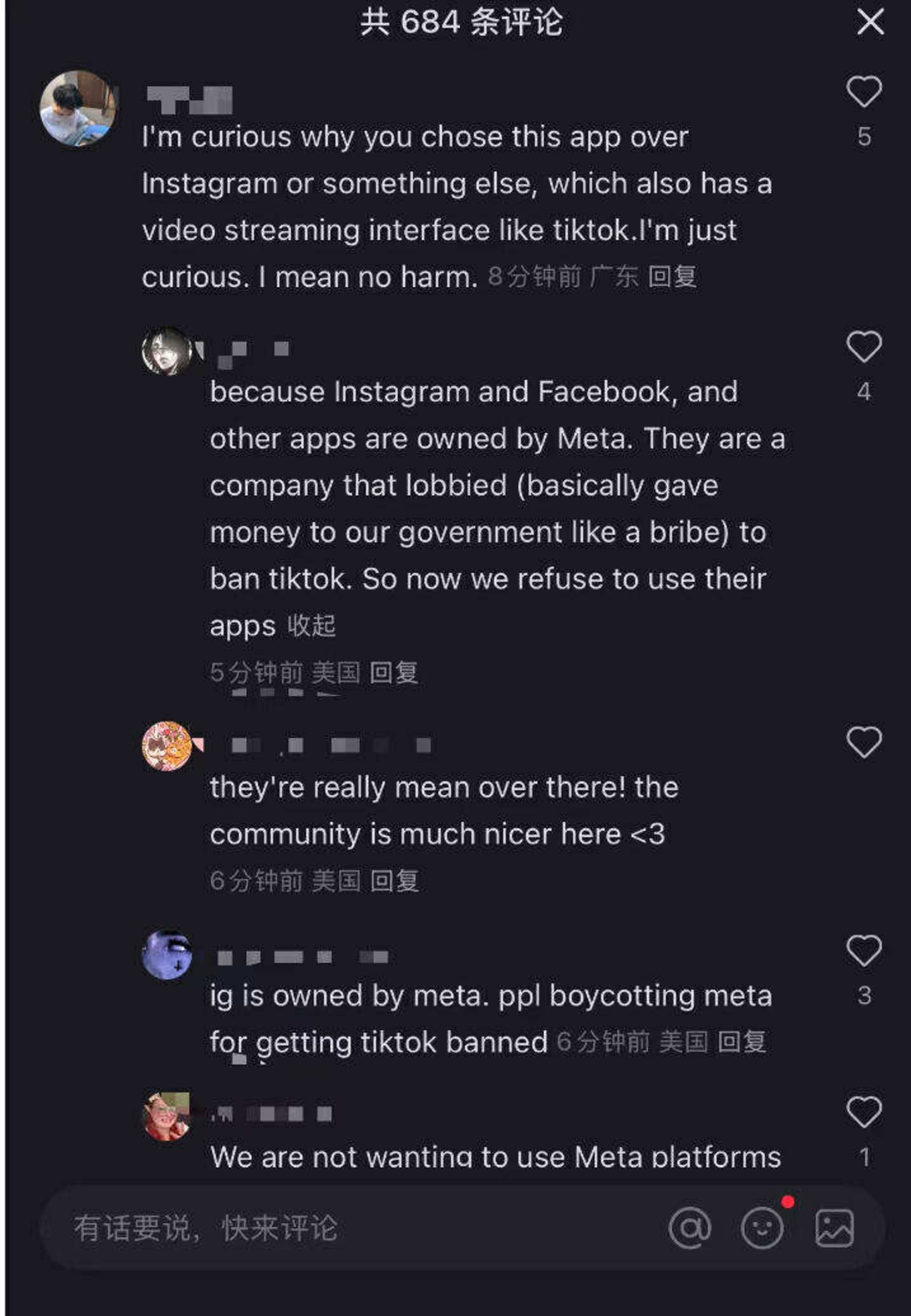Screen dimensions: 911x1316
Task: Reply to the 'boycotting meta' comment
Action: pos(742,1042)
